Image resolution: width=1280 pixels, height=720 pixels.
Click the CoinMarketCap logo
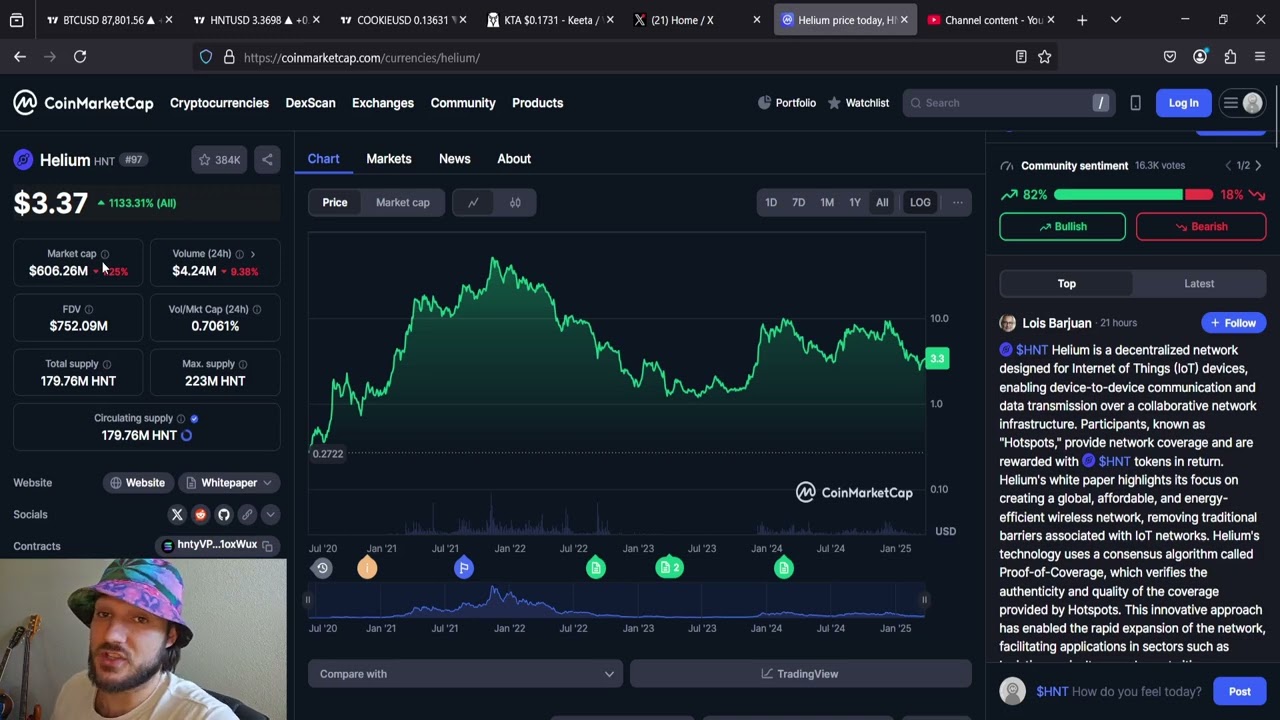pyautogui.click(x=83, y=103)
